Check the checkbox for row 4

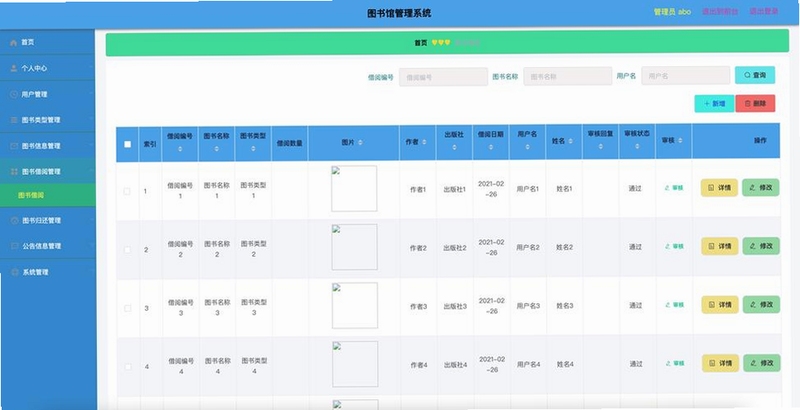point(128,367)
